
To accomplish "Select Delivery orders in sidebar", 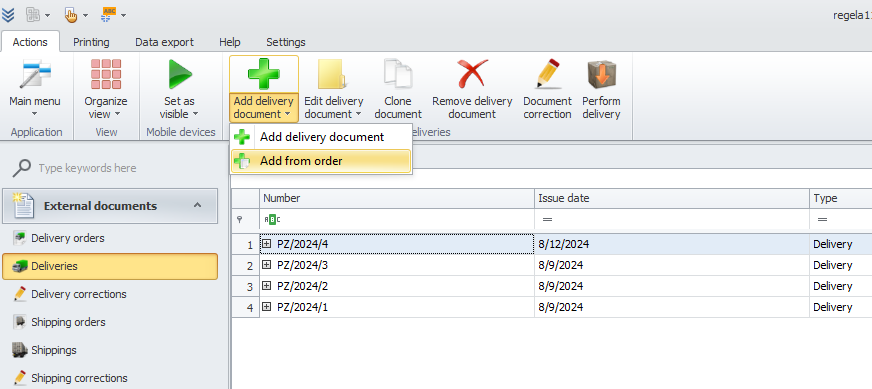I will (x=110, y=238).
